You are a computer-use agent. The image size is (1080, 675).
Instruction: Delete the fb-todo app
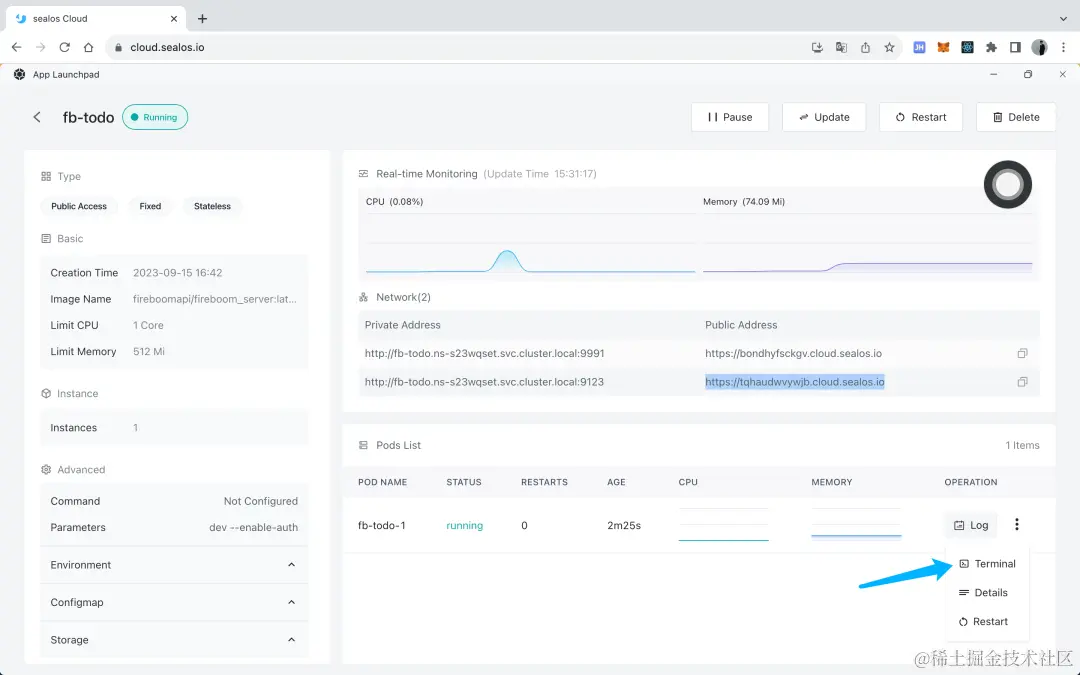tap(1016, 117)
